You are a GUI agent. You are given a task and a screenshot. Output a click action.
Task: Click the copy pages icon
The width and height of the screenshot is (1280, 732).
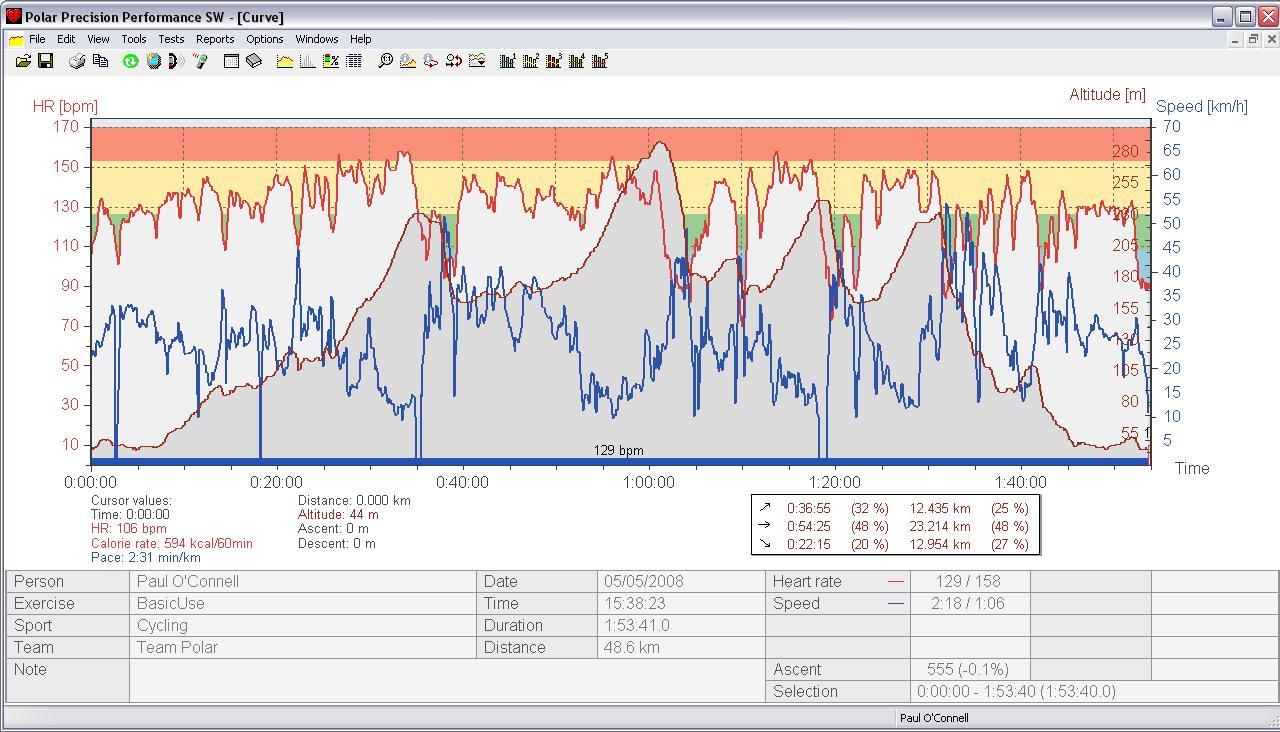pos(100,62)
